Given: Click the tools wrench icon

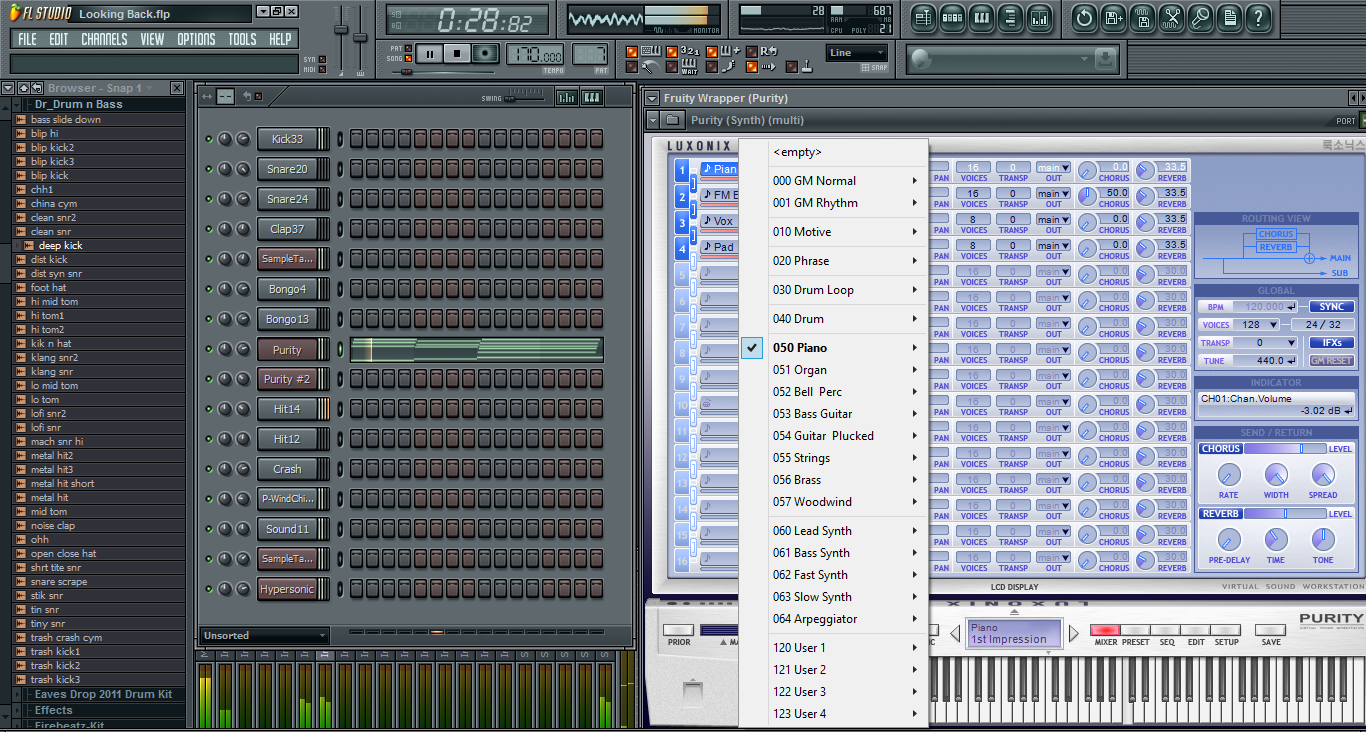Looking at the screenshot, I should pos(1172,17).
